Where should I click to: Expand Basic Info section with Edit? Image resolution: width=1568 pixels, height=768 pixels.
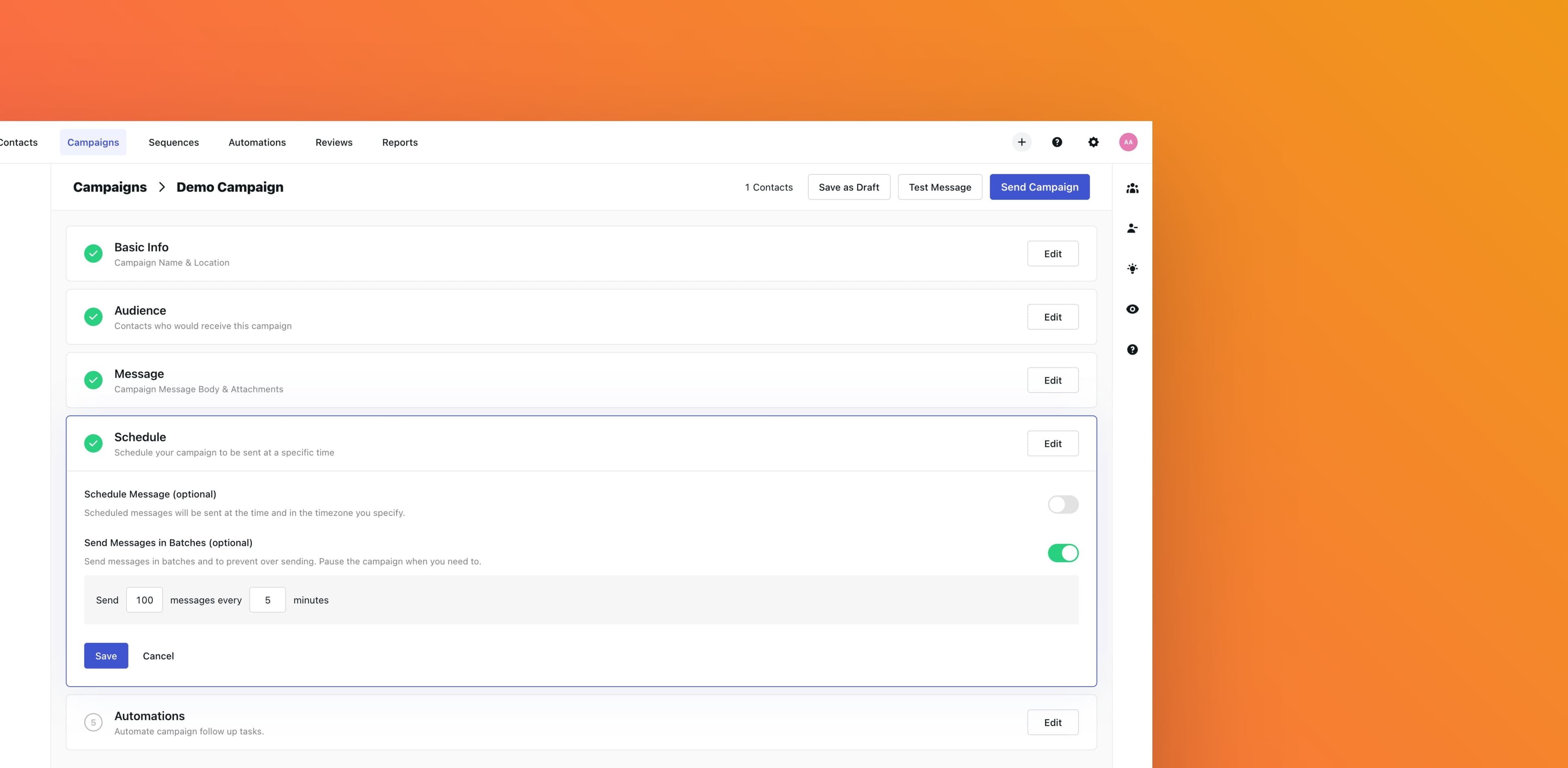pos(1052,254)
